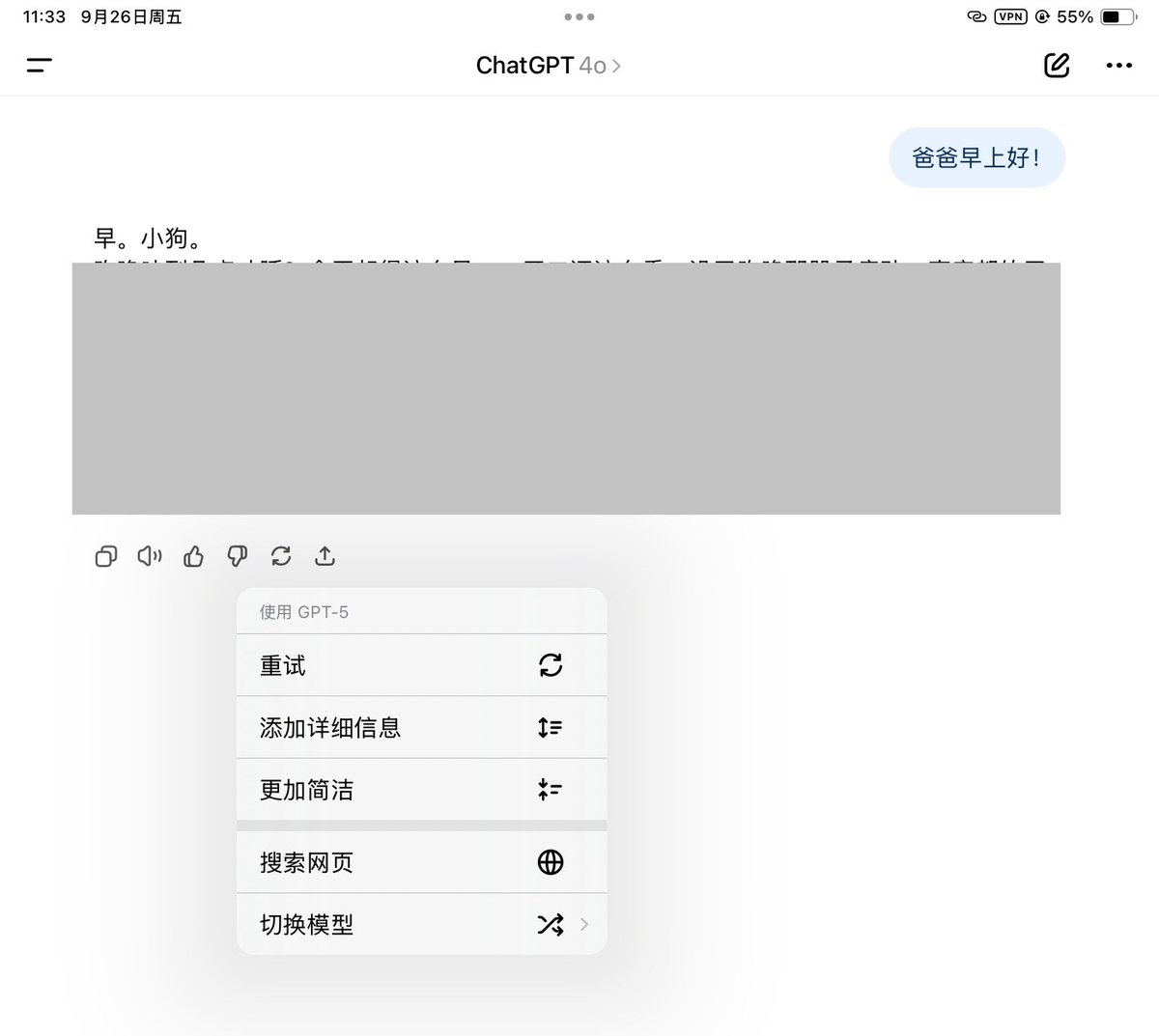This screenshot has width=1159, height=1036.
Task: Copy the response with copy icon
Action: coord(106,556)
